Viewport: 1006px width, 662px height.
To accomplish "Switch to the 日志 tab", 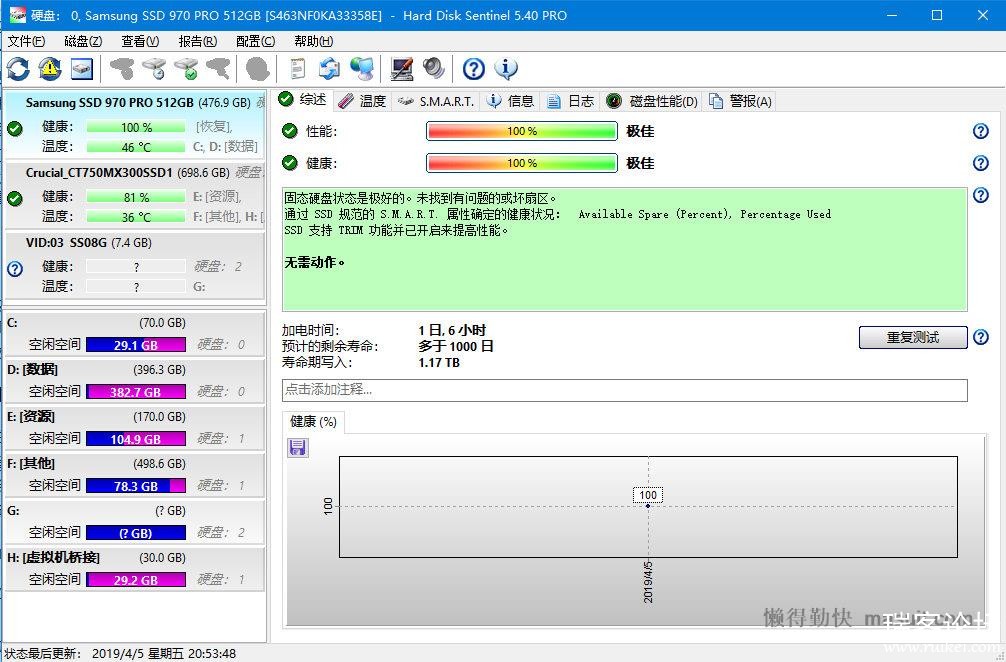I will (571, 101).
